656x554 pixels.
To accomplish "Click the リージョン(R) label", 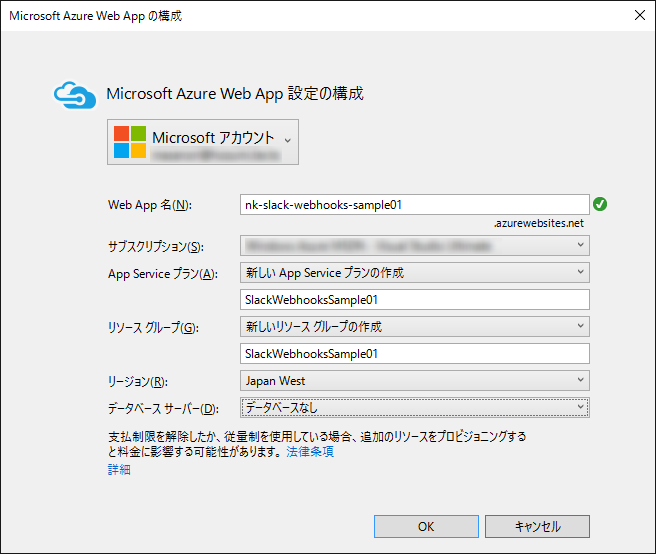I will coord(138,382).
